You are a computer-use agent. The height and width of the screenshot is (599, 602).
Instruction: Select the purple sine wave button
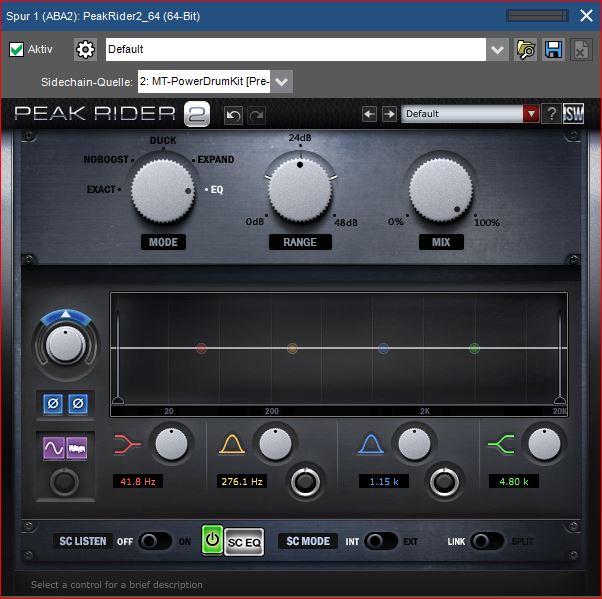coord(54,448)
